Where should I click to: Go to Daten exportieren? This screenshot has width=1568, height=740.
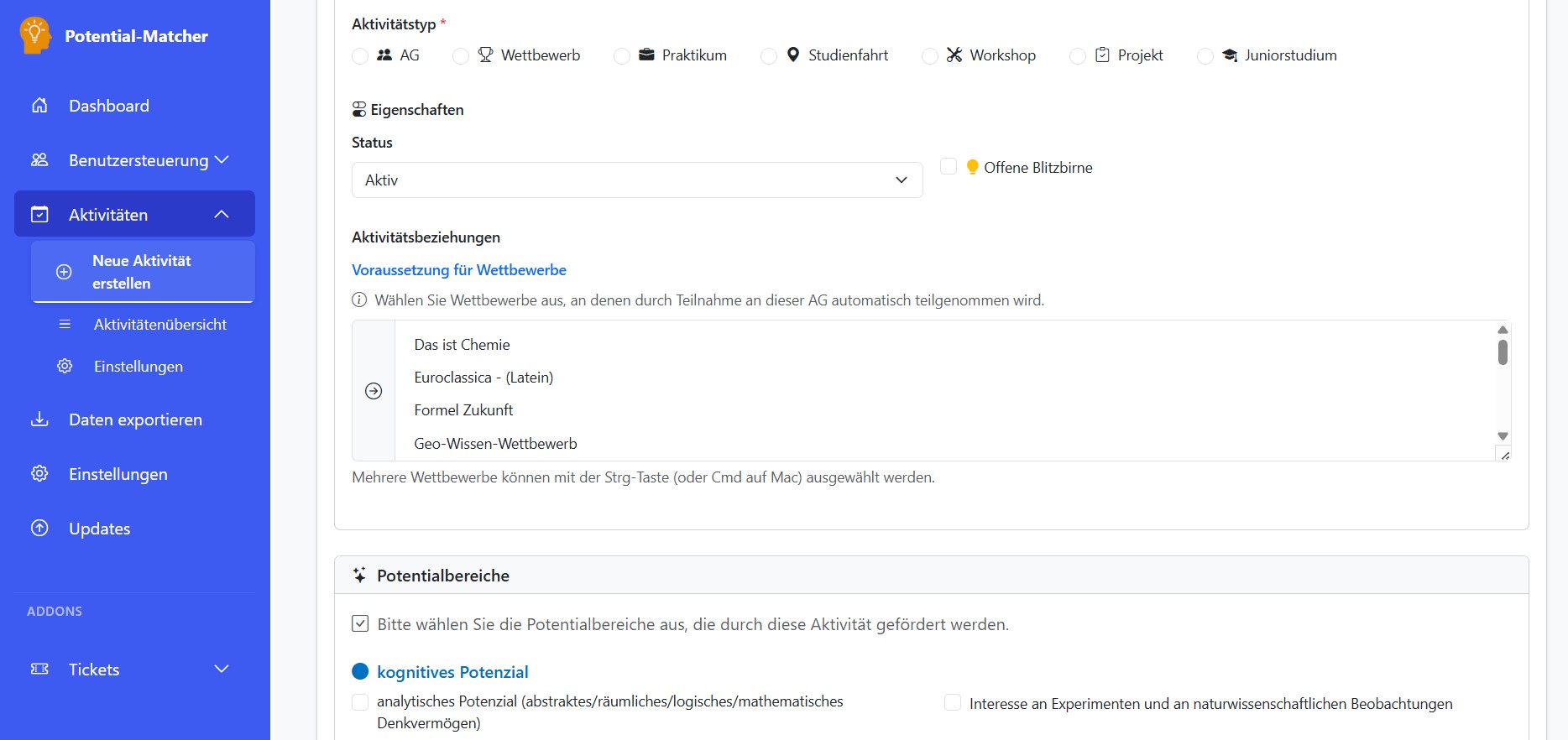pos(134,420)
